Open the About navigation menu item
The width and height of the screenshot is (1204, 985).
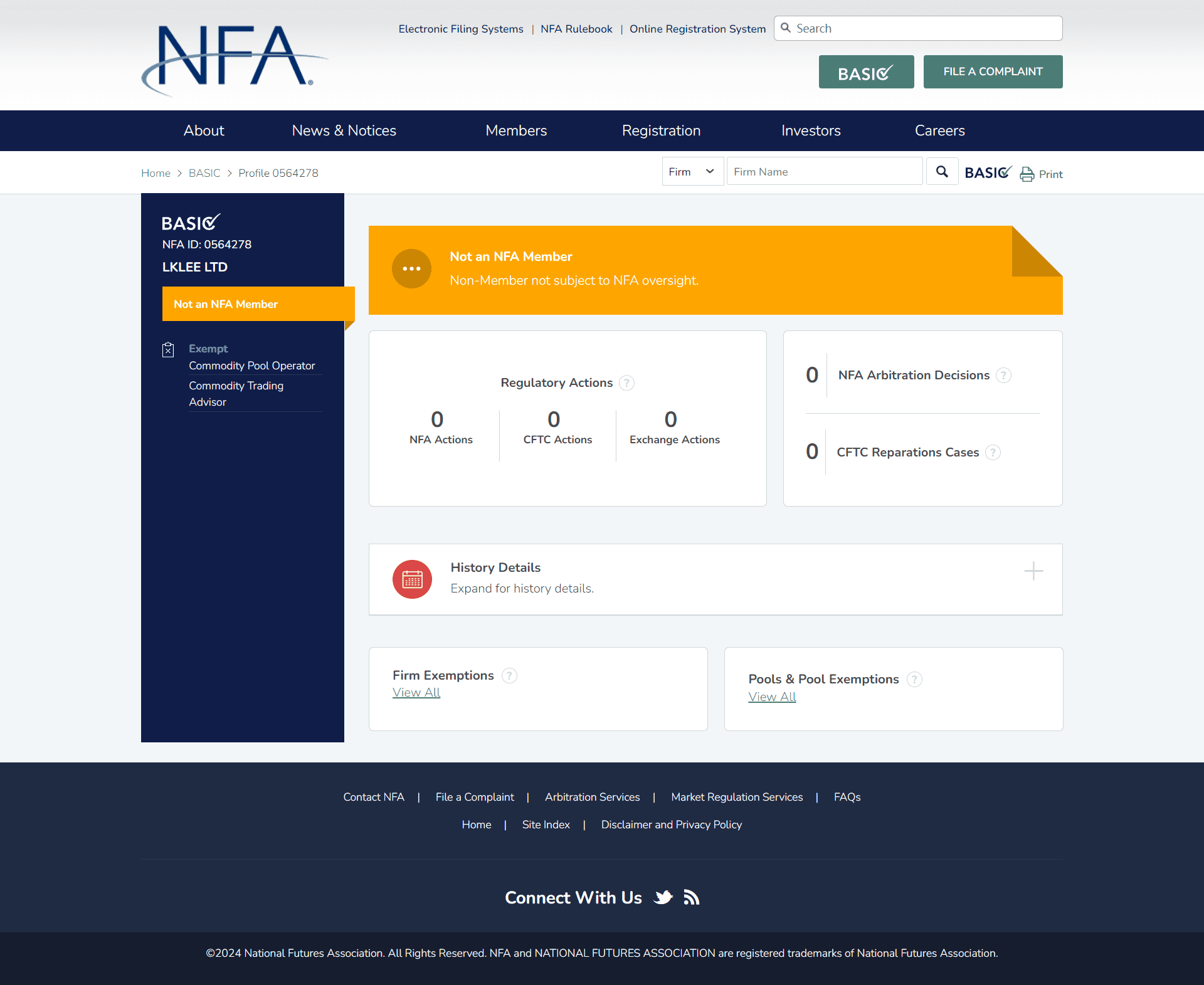point(204,131)
